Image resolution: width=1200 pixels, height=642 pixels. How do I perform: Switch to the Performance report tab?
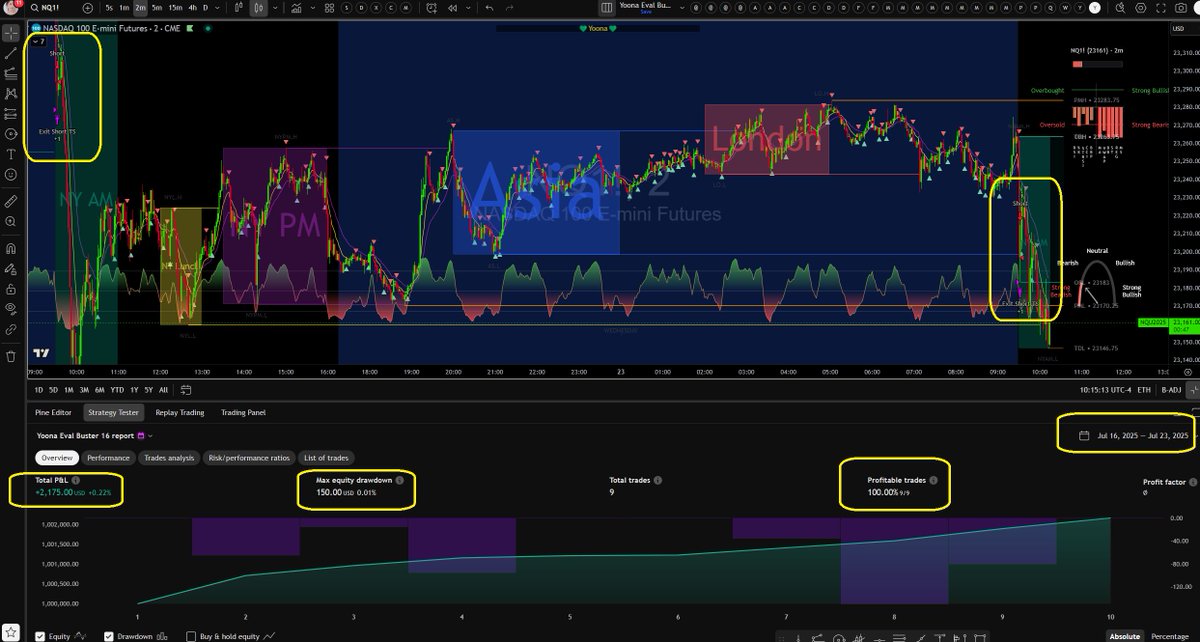coord(107,457)
